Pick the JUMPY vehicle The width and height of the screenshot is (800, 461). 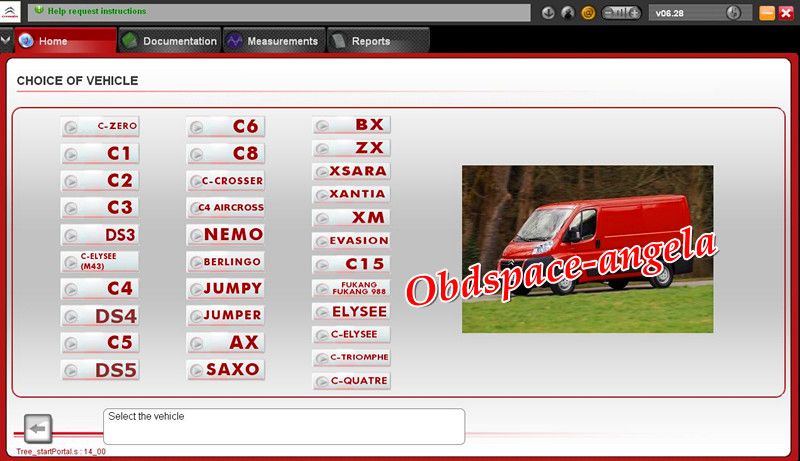[x=226, y=289]
